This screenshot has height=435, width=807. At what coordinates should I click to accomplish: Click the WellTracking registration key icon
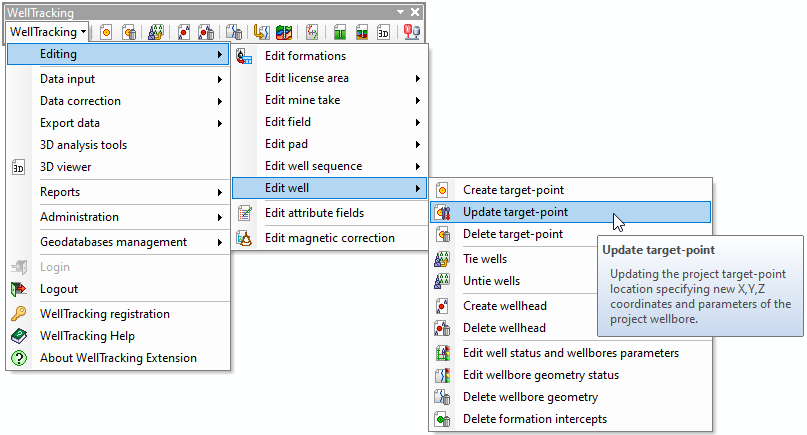(x=19, y=314)
